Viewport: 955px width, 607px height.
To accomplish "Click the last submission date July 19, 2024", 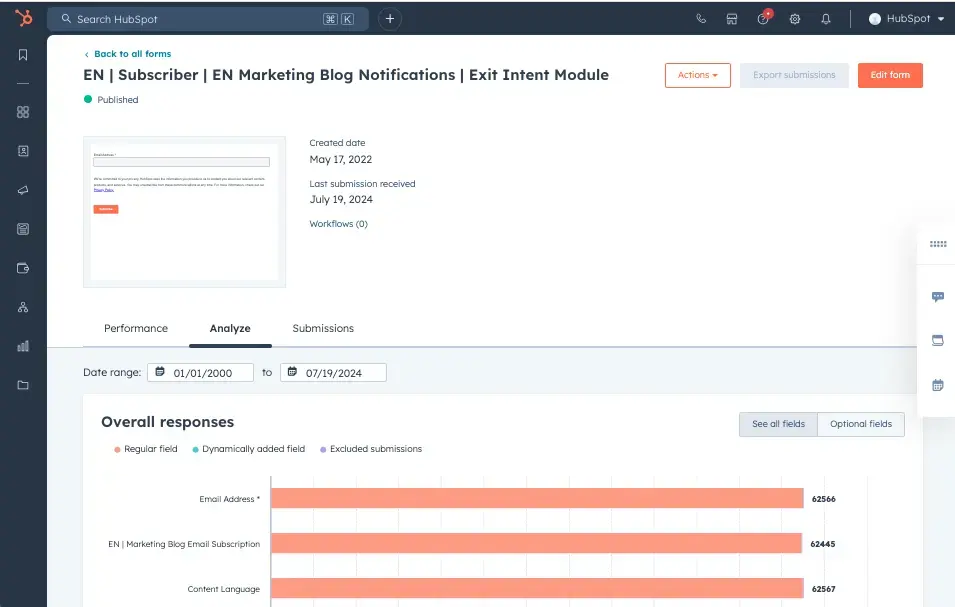I will (x=341, y=199).
